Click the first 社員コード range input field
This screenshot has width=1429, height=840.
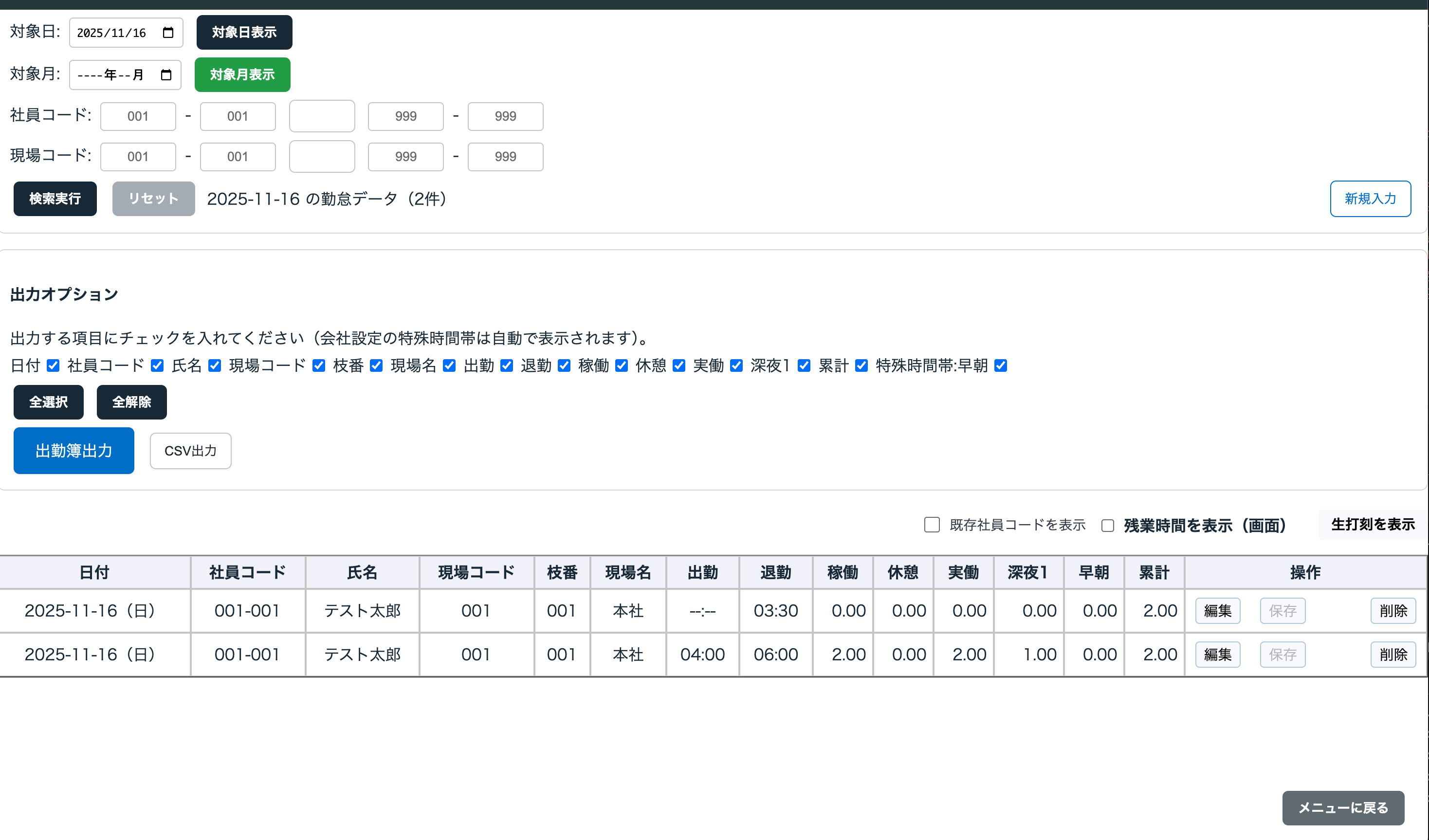pyautogui.click(x=138, y=116)
